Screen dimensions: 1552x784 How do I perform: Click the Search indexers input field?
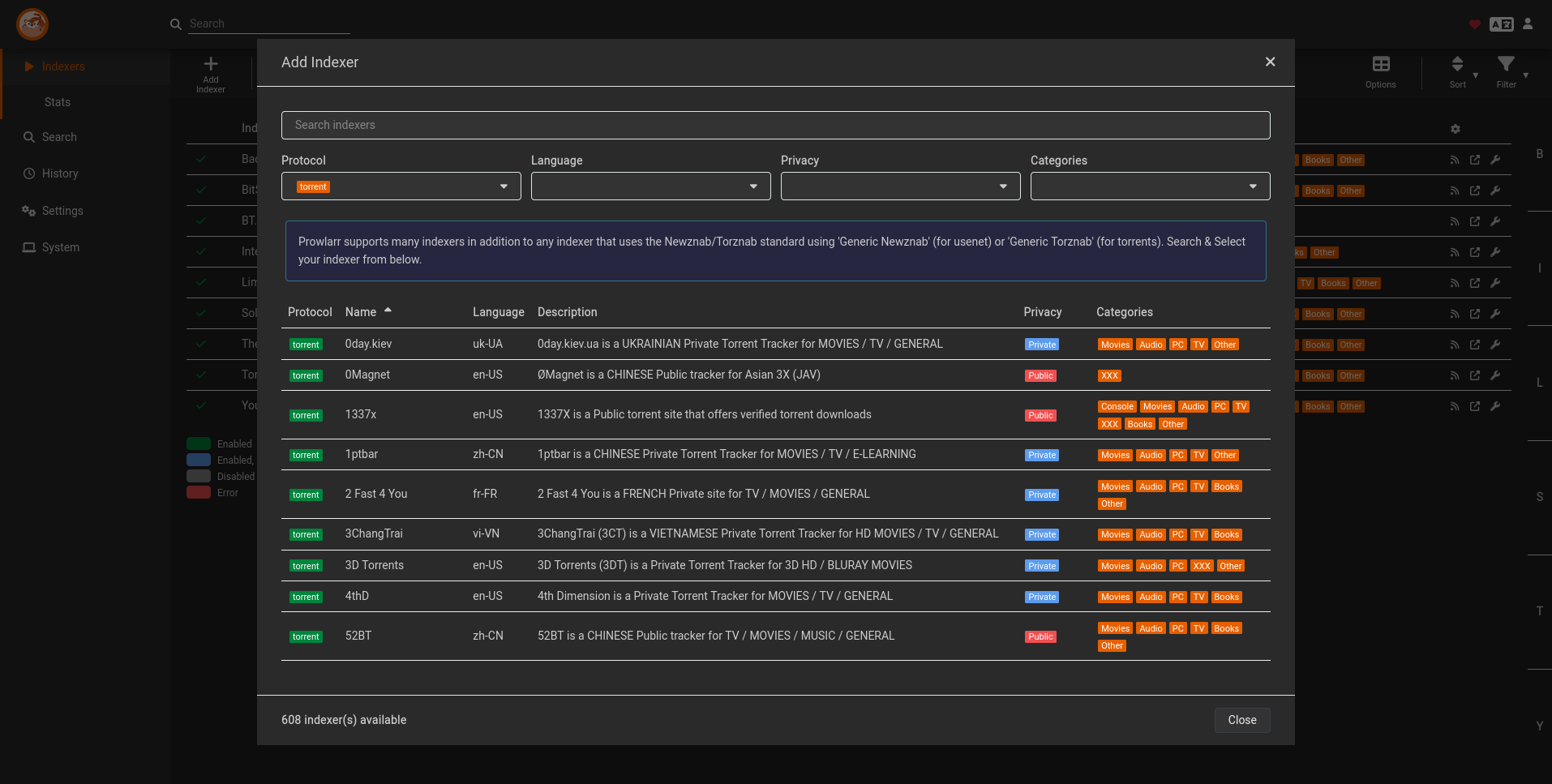point(775,125)
